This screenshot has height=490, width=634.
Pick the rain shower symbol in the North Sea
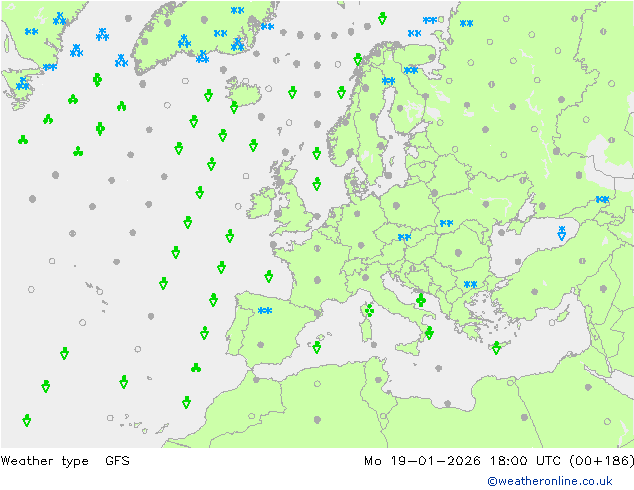click(x=317, y=184)
